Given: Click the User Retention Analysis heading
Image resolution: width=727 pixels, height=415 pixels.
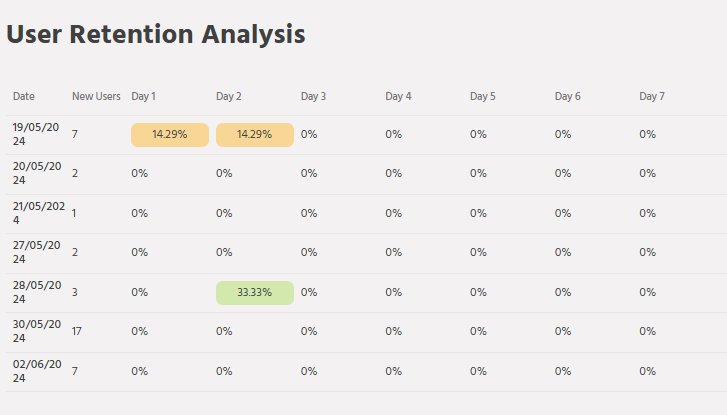Looking at the screenshot, I should (x=156, y=34).
